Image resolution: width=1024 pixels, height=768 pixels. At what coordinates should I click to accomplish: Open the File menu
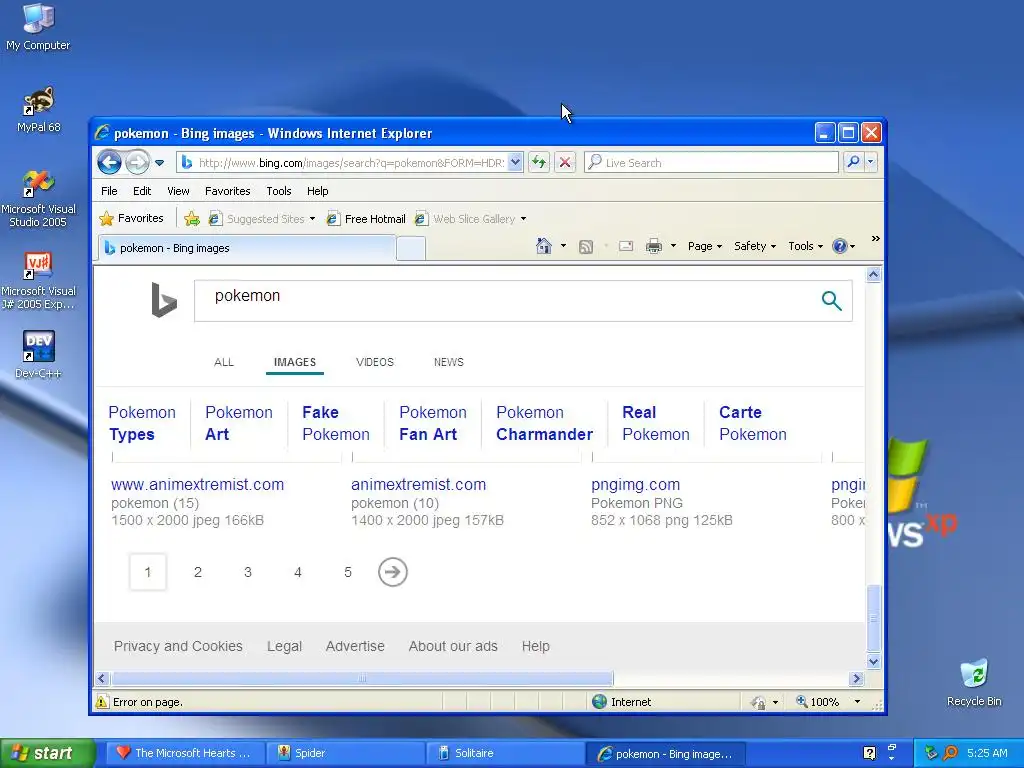(x=109, y=191)
